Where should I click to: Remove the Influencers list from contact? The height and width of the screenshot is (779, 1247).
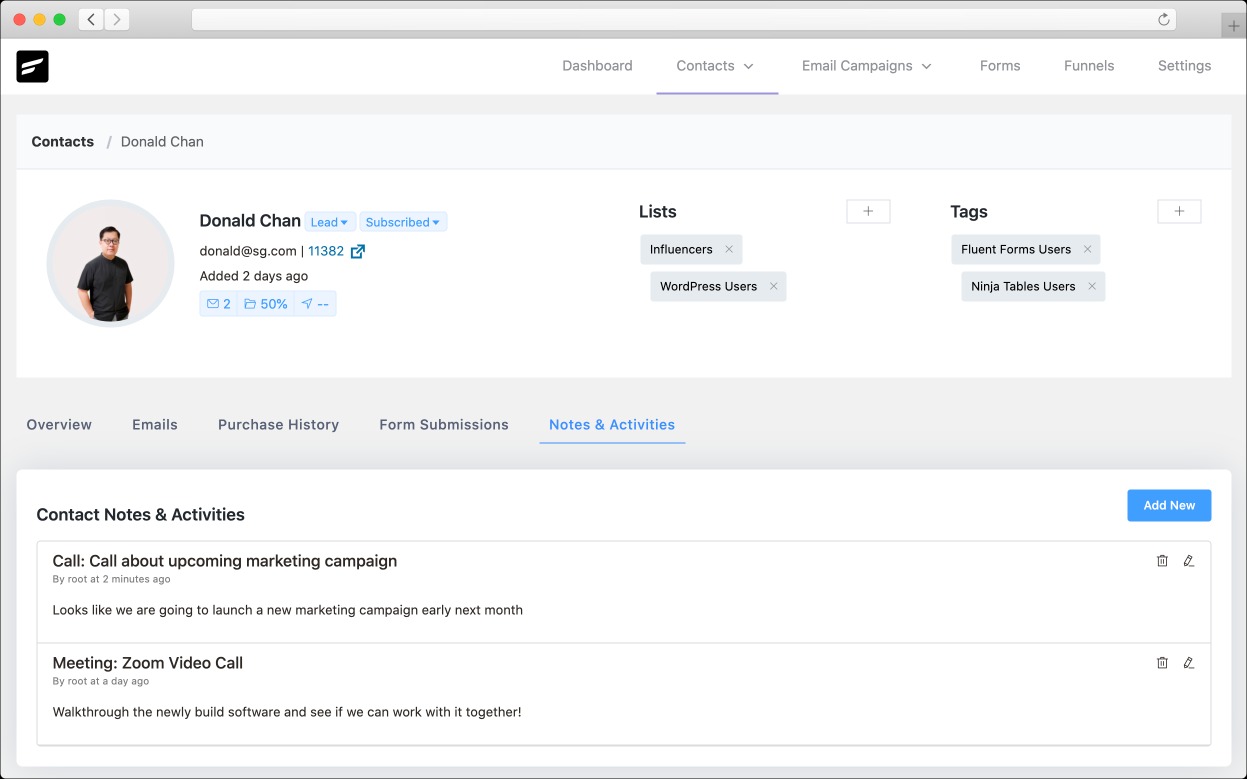coord(729,250)
